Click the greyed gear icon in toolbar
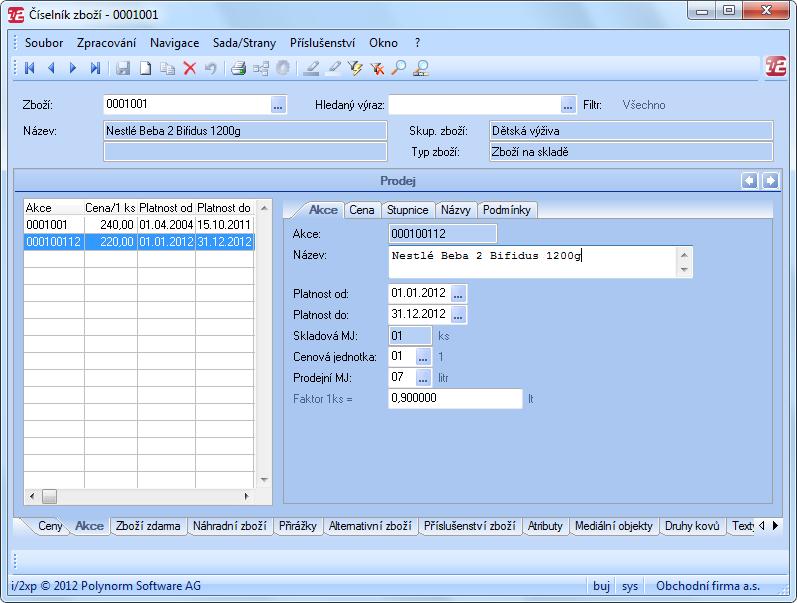797x603 pixels. pyautogui.click(x=283, y=68)
